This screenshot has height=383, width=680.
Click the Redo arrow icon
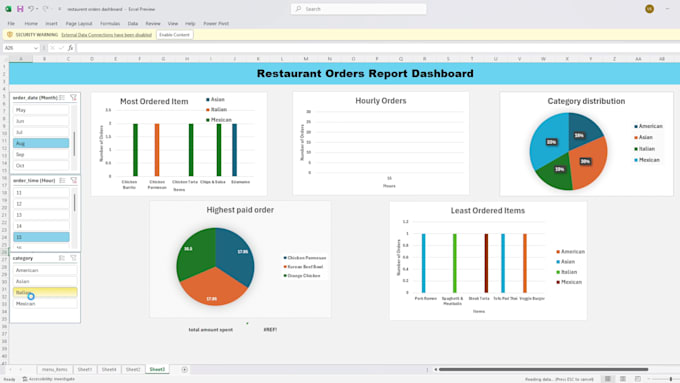(x=45, y=9)
